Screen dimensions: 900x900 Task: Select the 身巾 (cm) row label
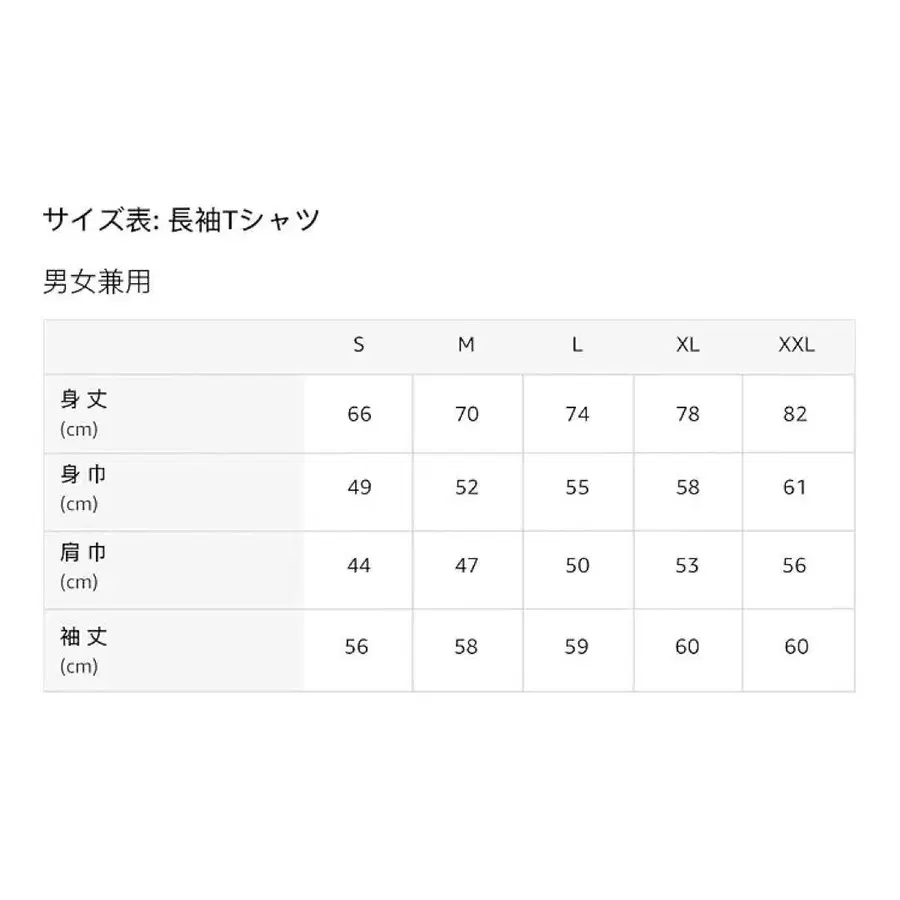tap(84, 487)
